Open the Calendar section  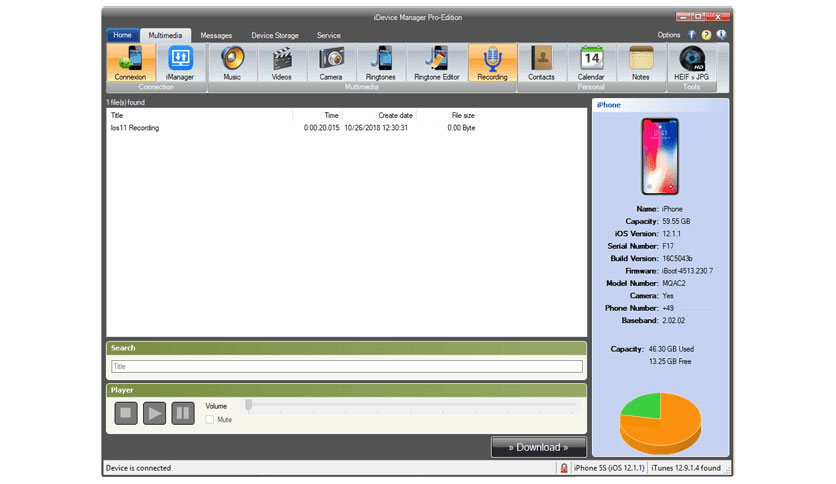tap(591, 62)
